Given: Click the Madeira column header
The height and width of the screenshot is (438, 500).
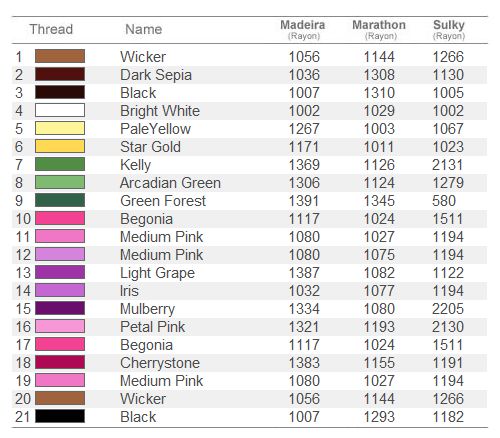Looking at the screenshot, I should tap(303, 30).
